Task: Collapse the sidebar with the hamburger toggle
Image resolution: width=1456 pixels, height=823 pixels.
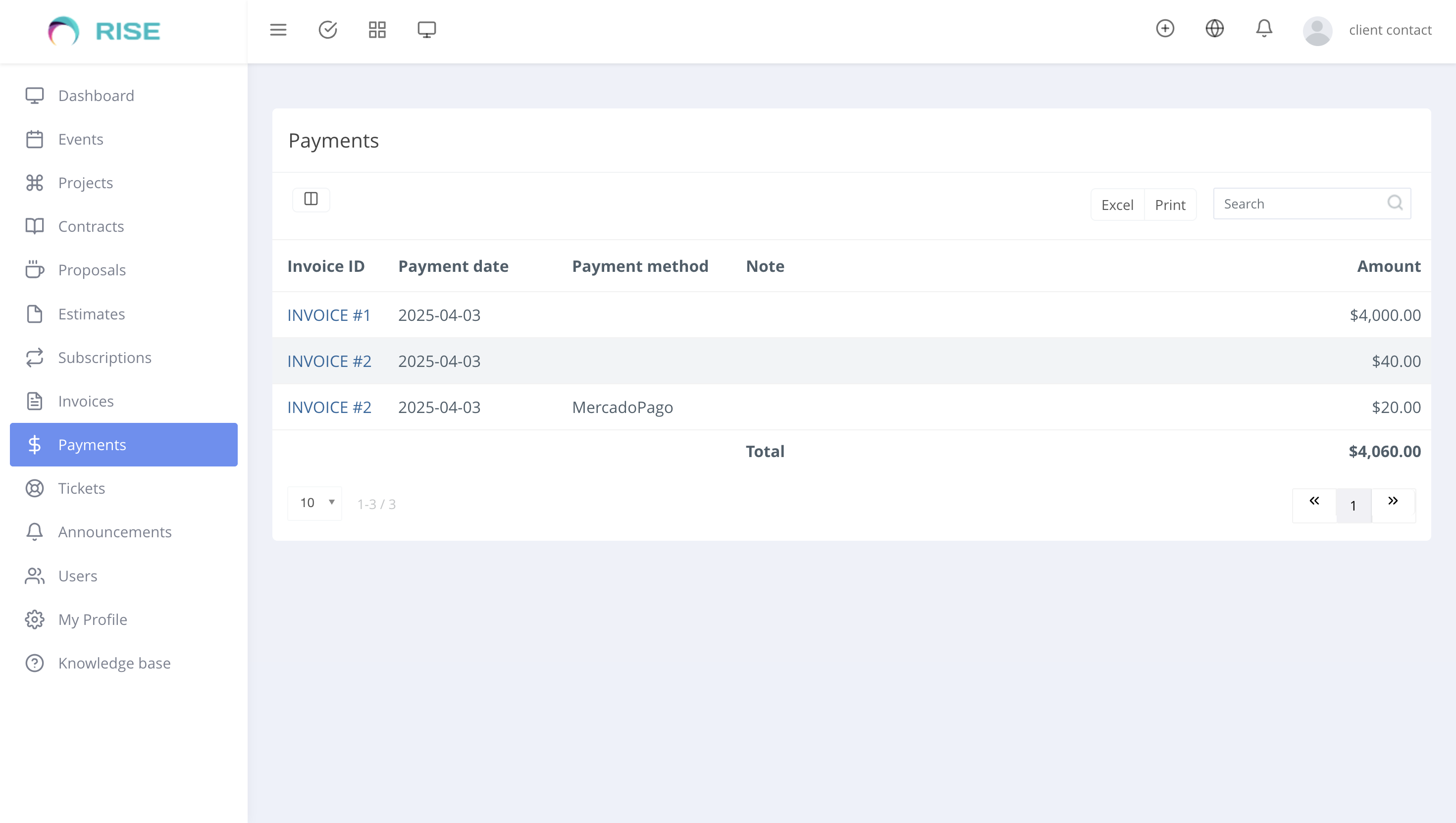Action: point(278,29)
